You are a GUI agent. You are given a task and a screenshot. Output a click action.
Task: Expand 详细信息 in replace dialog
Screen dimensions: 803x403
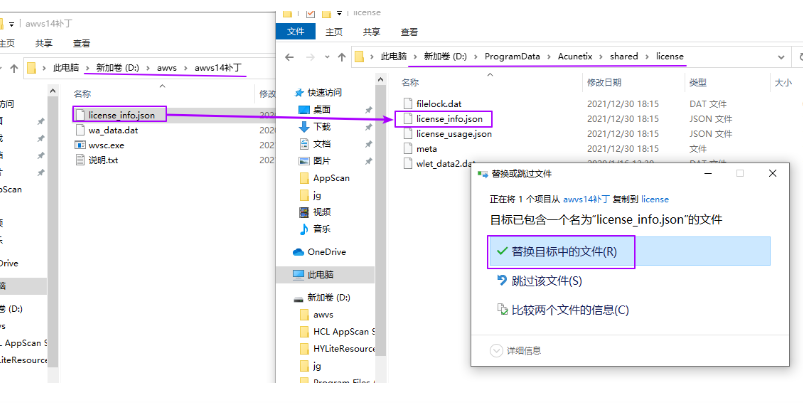(516, 351)
